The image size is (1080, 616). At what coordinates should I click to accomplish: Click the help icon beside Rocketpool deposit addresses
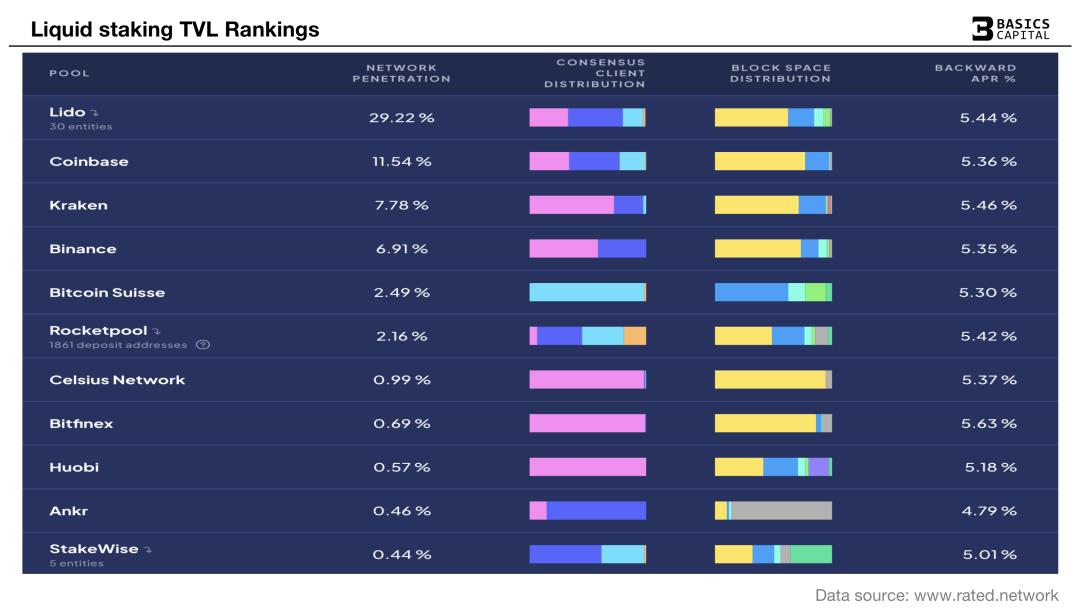(203, 345)
